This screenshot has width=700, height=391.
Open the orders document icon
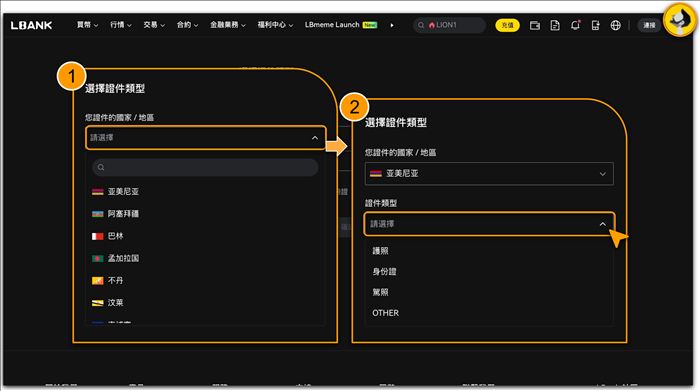point(554,25)
